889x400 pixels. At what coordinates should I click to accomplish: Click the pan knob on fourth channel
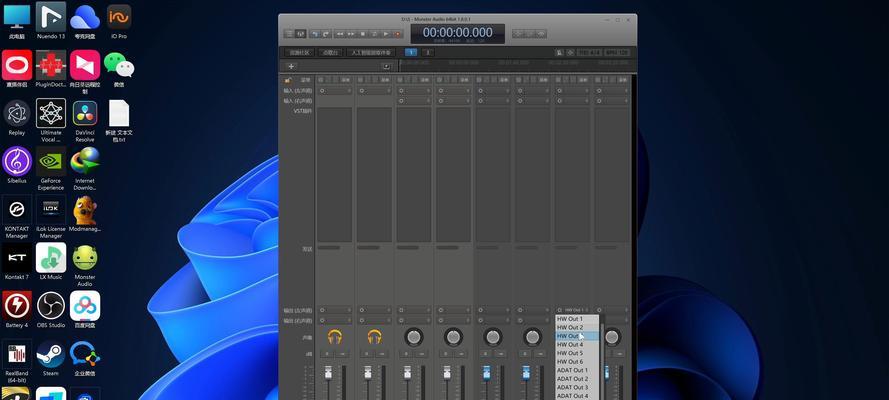tap(453, 338)
